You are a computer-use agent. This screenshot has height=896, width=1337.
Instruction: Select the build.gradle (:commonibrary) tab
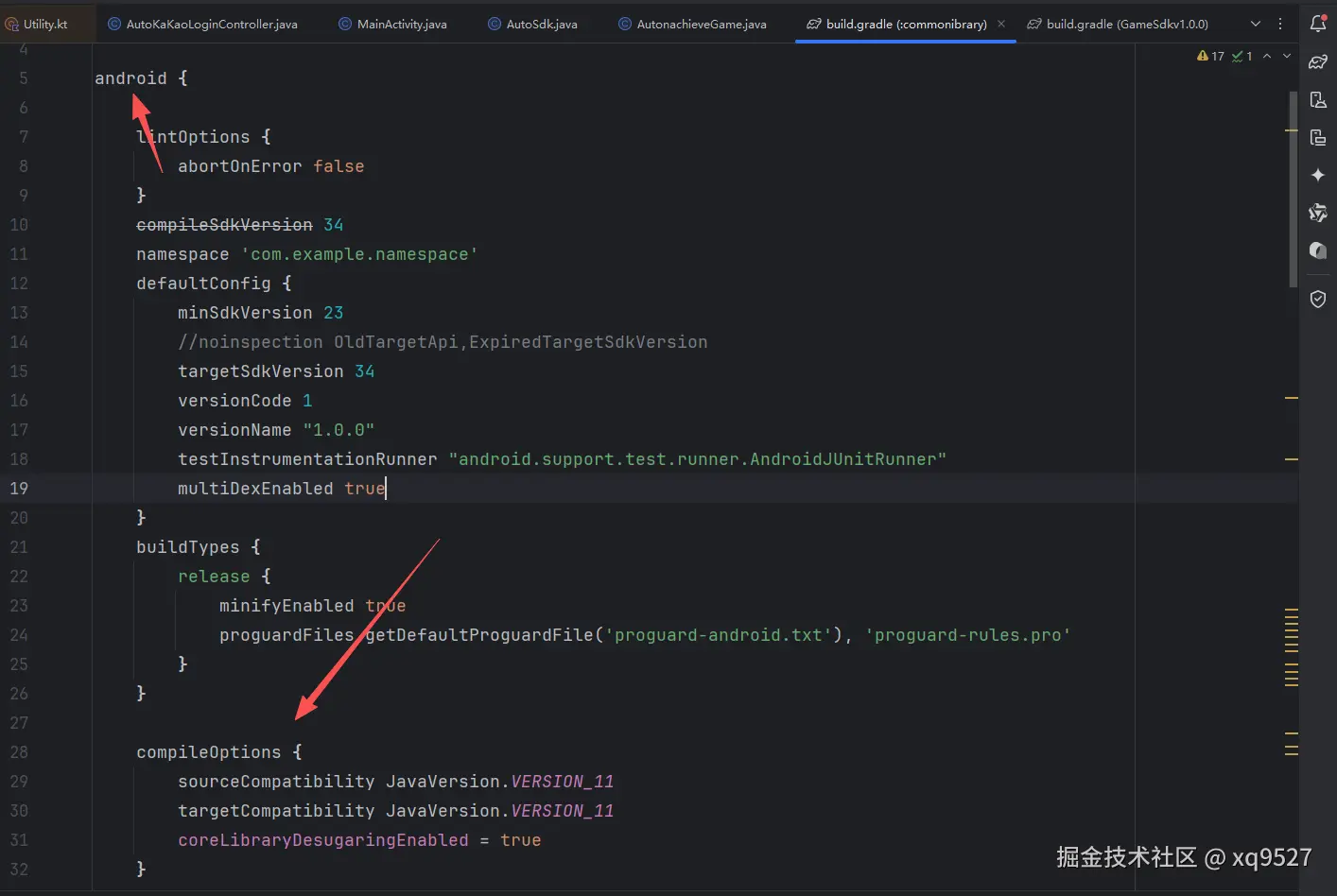click(906, 24)
